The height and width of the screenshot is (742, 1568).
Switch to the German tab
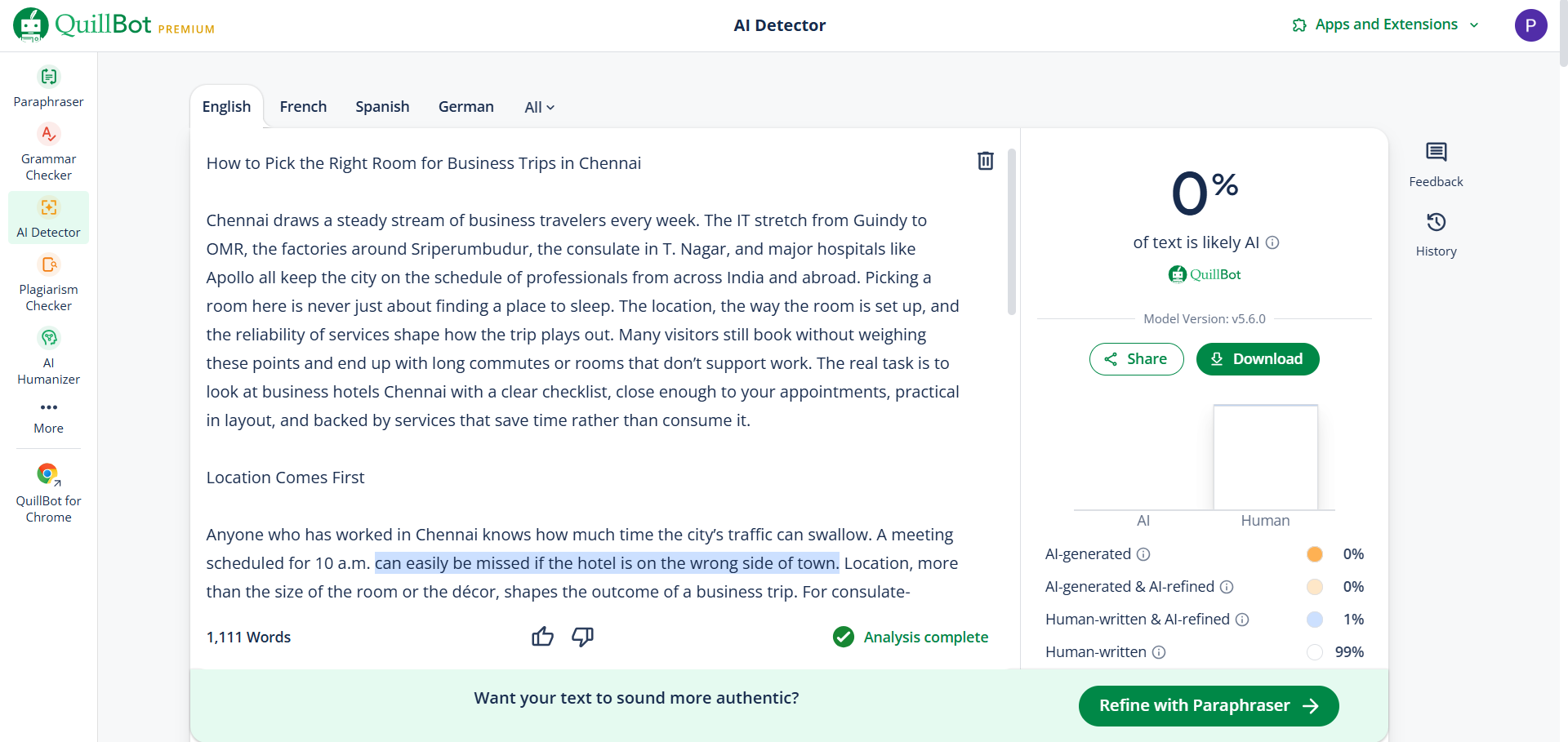(x=465, y=107)
